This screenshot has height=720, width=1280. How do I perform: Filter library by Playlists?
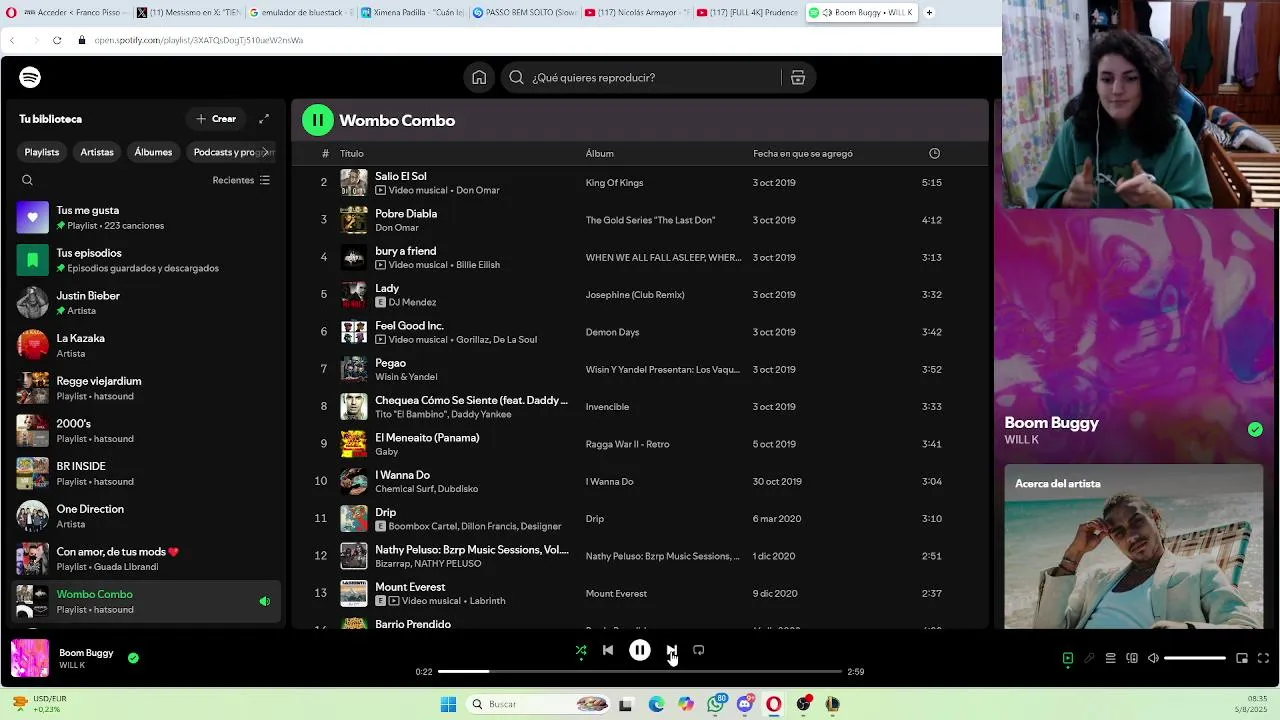(x=42, y=152)
